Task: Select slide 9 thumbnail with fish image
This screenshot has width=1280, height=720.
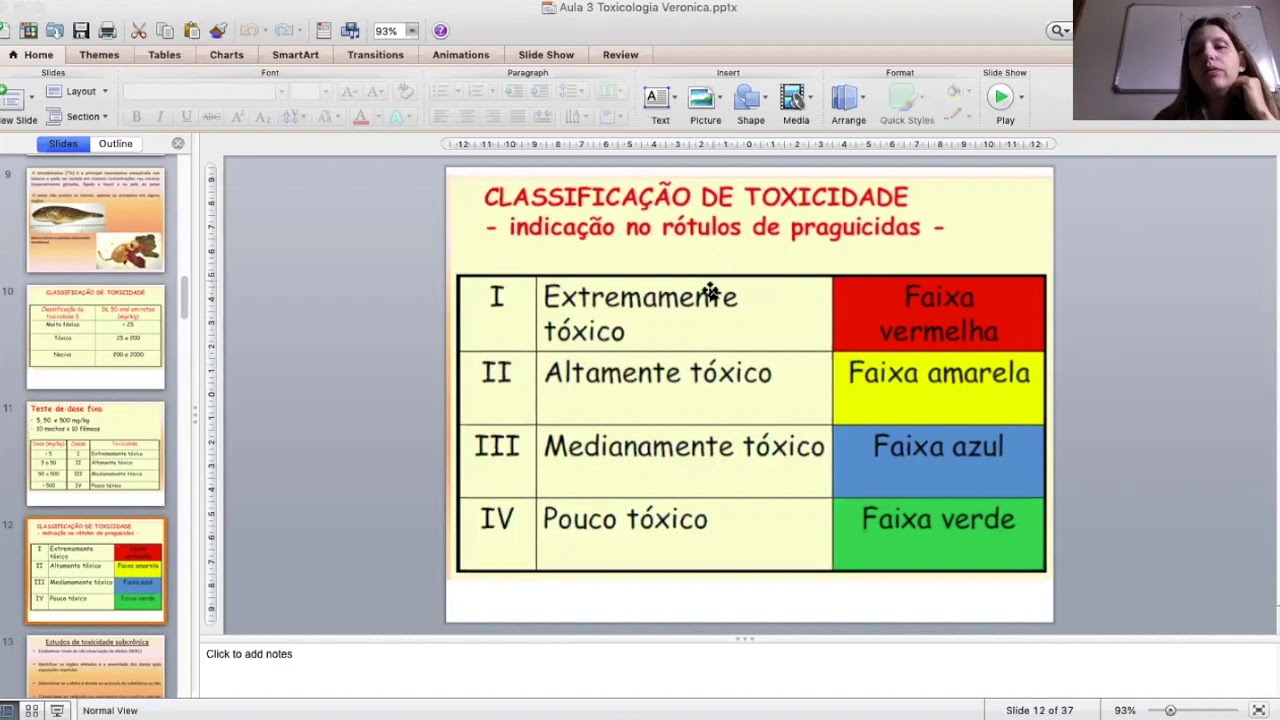Action: (96, 220)
